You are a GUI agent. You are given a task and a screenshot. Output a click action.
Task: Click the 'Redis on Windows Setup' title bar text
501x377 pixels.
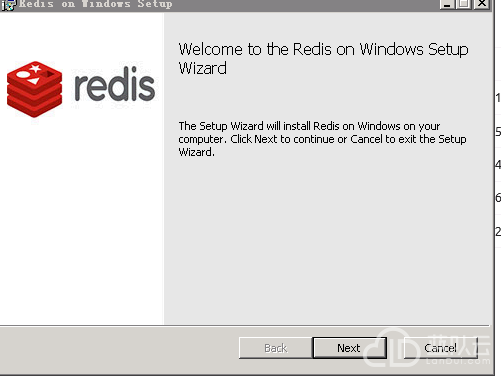[x=95, y=4]
